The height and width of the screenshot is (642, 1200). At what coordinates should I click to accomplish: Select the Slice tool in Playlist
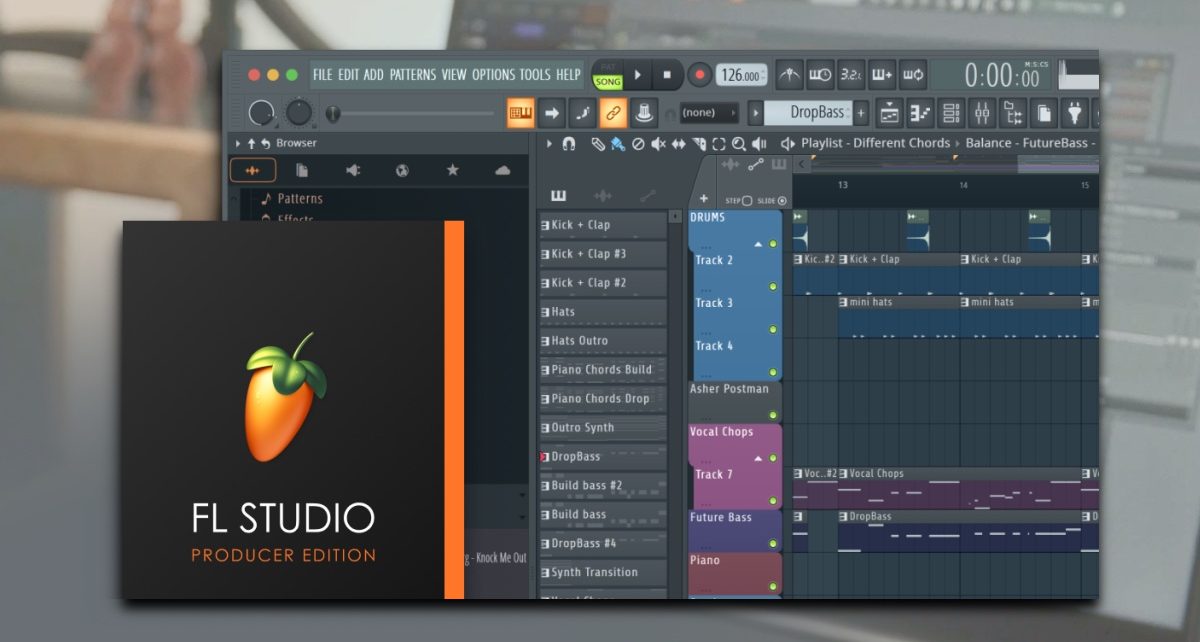pos(699,144)
